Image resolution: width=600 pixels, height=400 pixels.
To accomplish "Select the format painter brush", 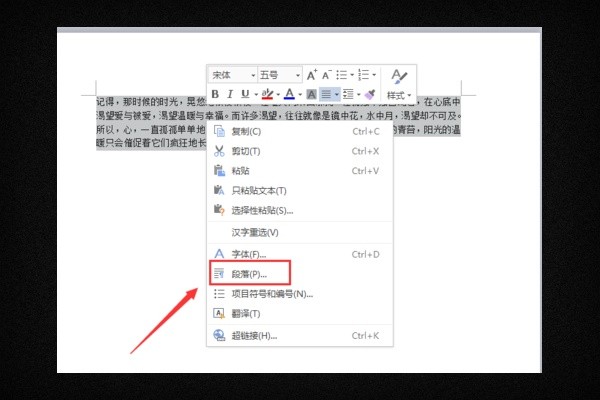I will tap(370, 94).
